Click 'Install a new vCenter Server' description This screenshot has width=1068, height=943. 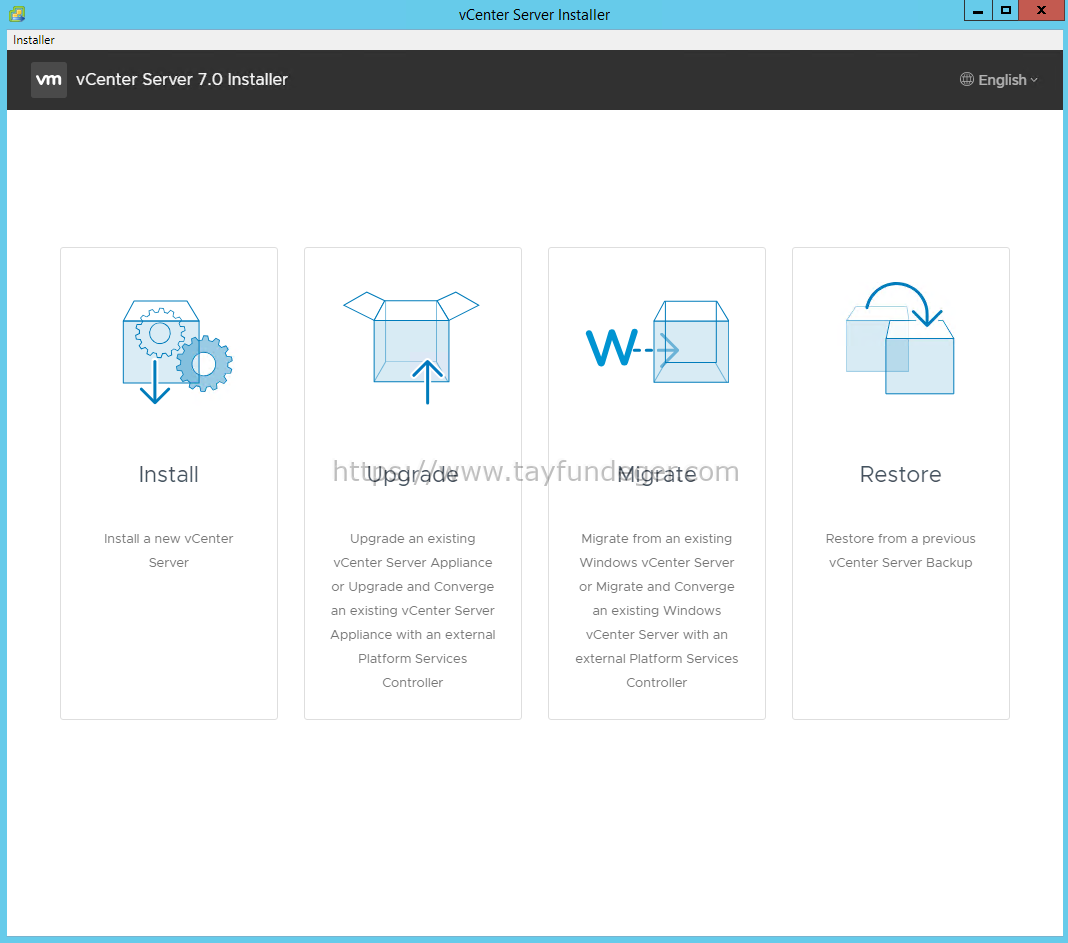[168, 551]
